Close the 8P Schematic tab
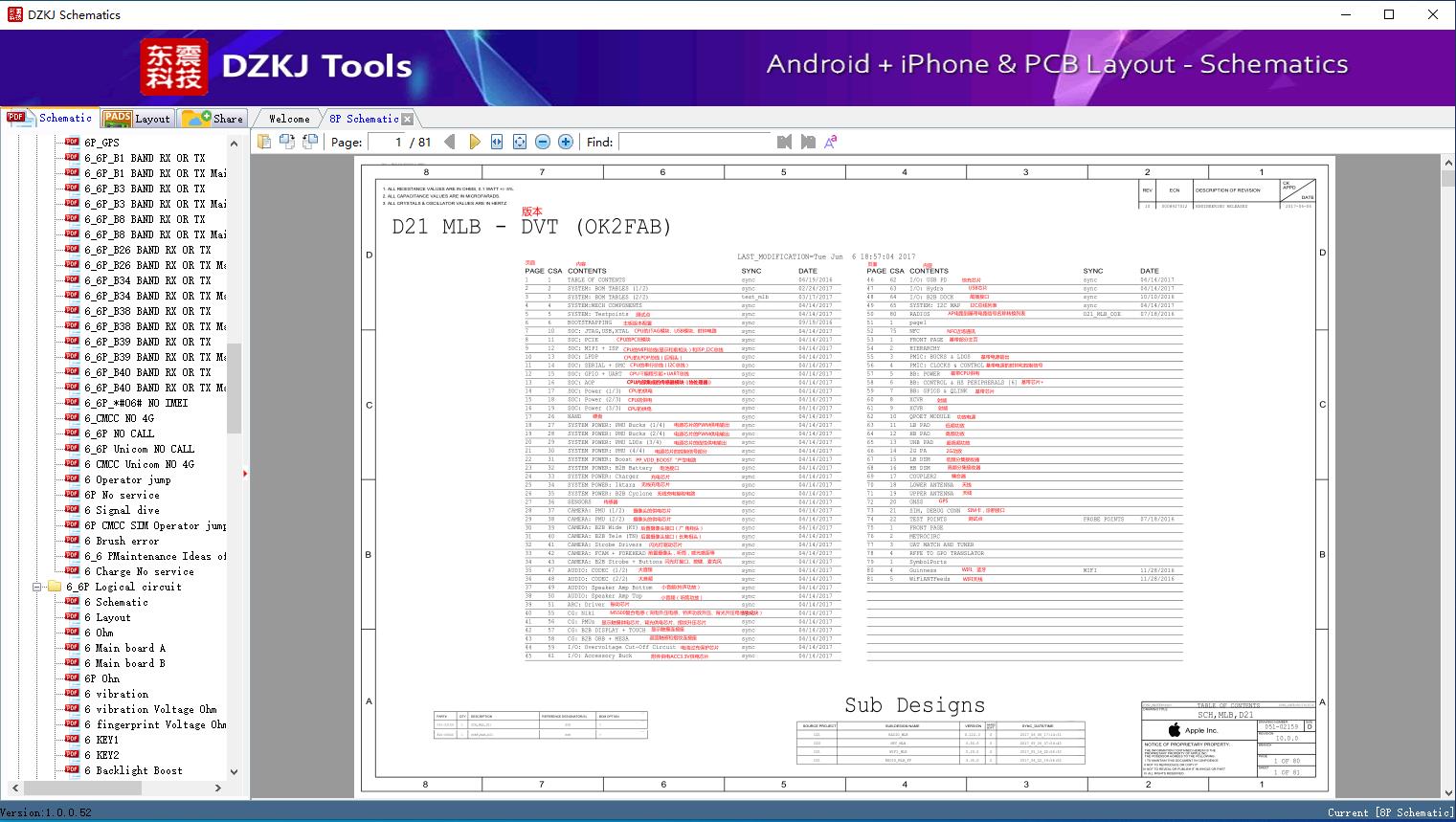 [x=408, y=119]
